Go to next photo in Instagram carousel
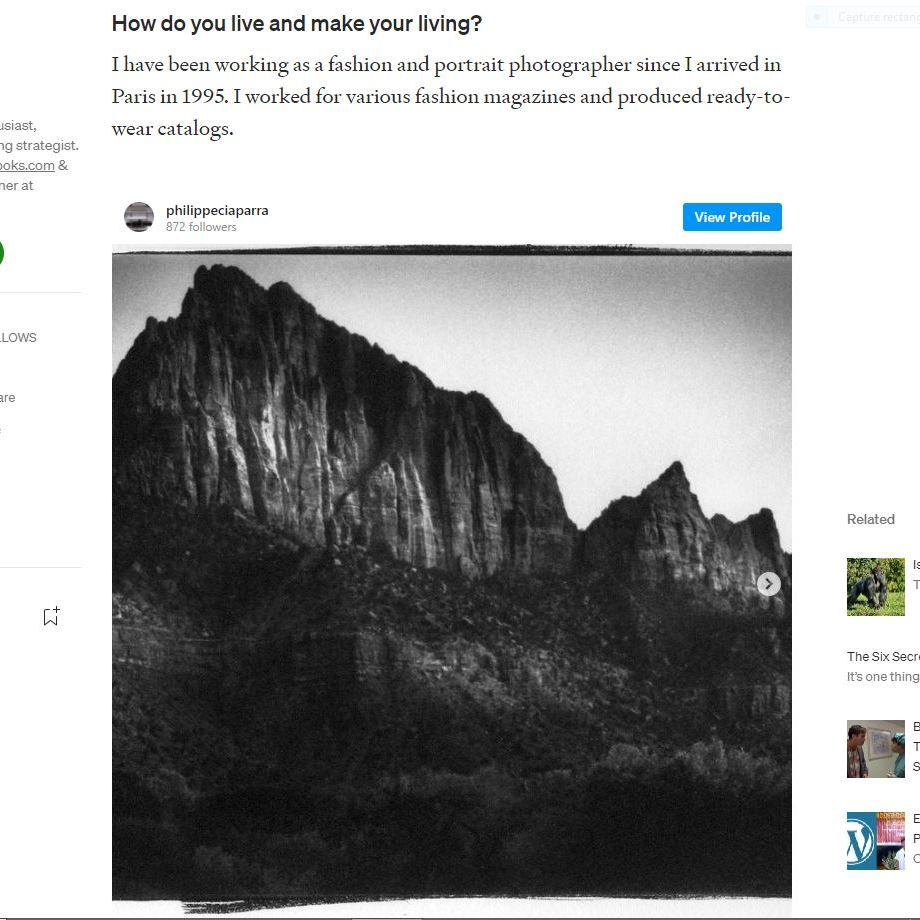This screenshot has width=920, height=920. pos(768,584)
